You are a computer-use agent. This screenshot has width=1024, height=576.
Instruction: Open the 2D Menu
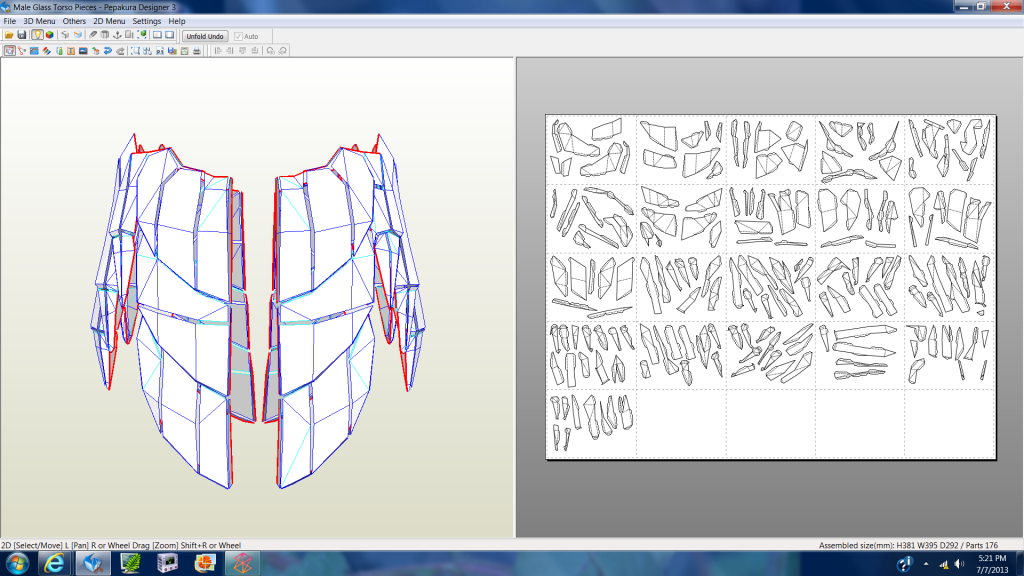(x=109, y=21)
